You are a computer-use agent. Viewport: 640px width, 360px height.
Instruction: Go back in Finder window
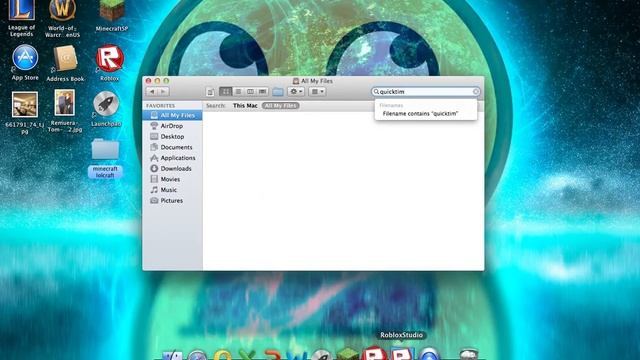(152, 91)
